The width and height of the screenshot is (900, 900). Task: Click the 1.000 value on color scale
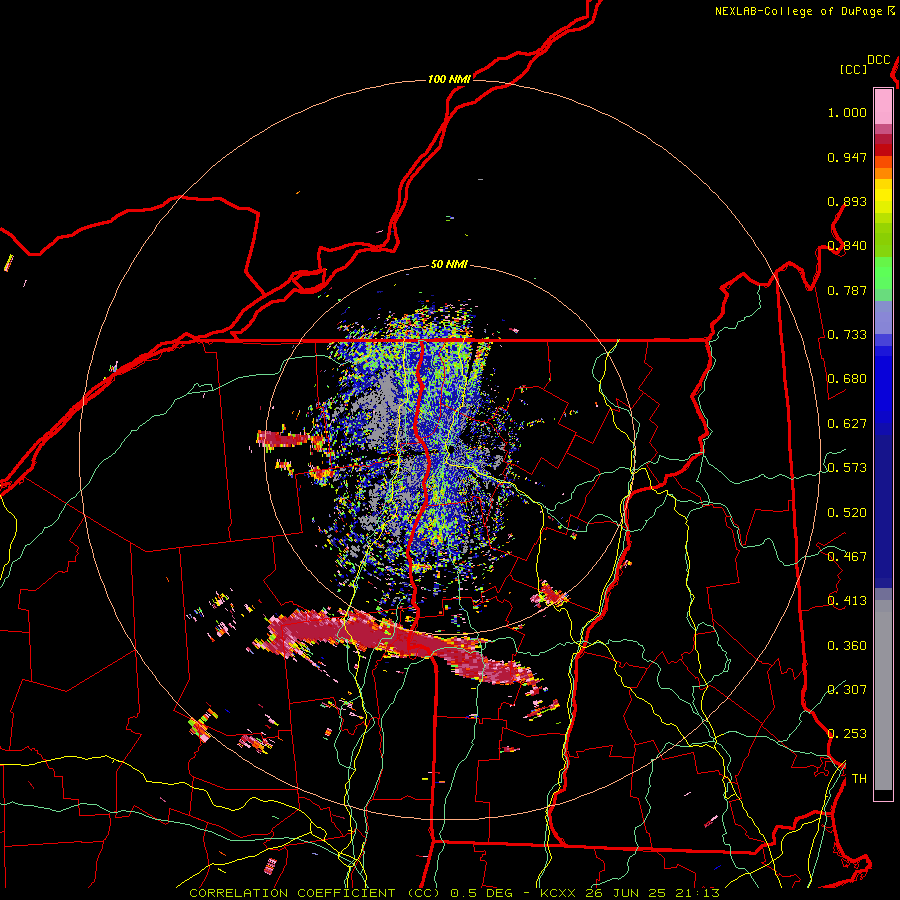pos(847,112)
